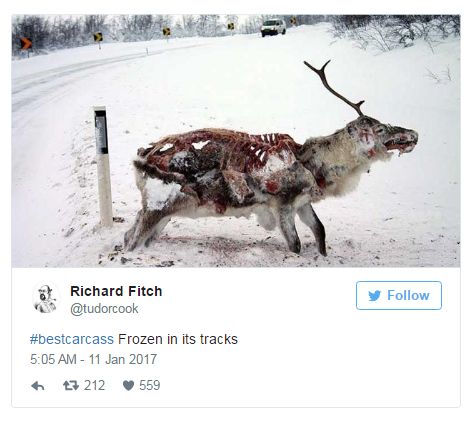Open the frozen reindeer photo
Viewport: 475px width, 422px height.
click(x=236, y=141)
